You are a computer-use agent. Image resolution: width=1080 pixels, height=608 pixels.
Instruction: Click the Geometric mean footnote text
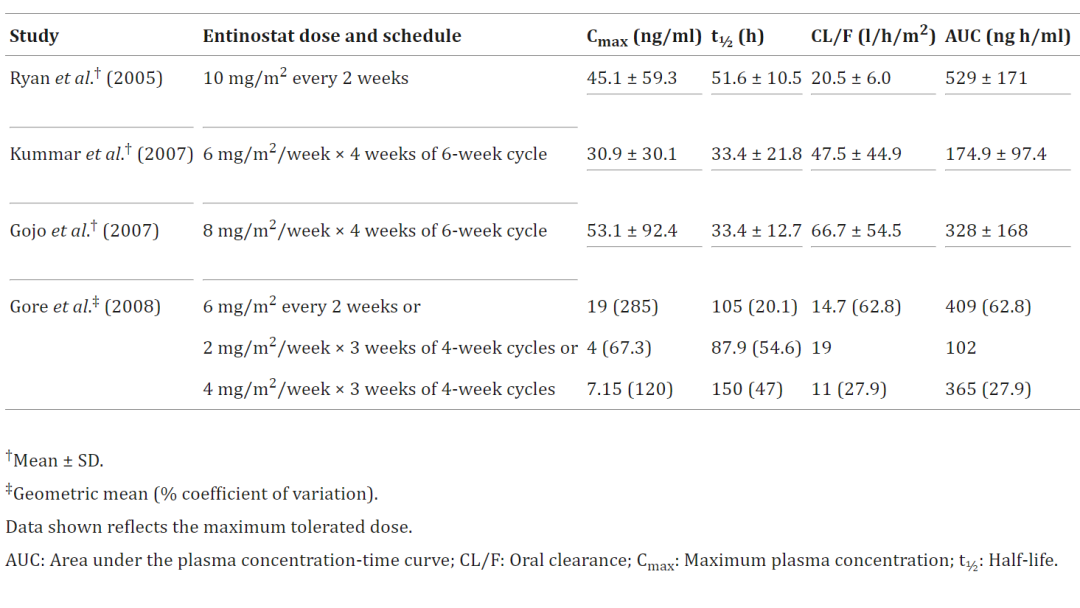(195, 493)
